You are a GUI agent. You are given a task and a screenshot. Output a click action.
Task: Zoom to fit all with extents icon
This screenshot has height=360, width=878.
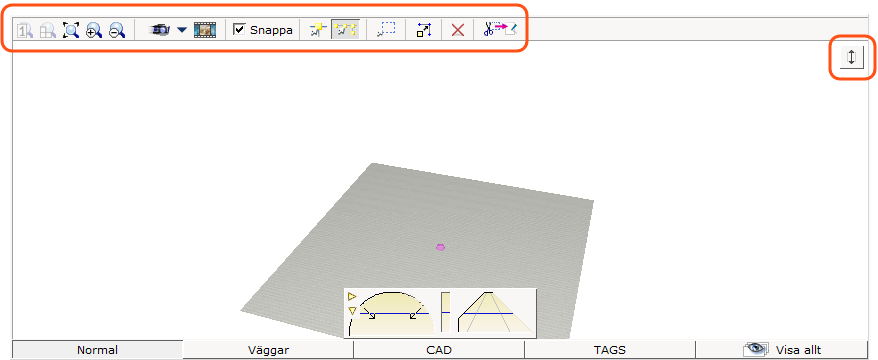tap(71, 30)
